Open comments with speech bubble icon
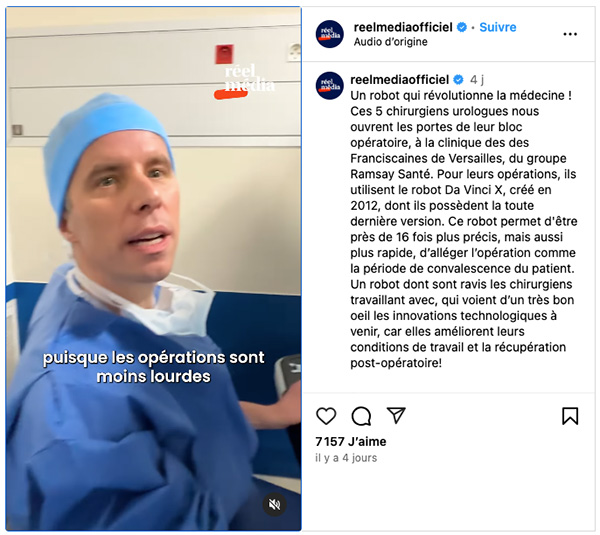600x535 pixels. point(361,416)
